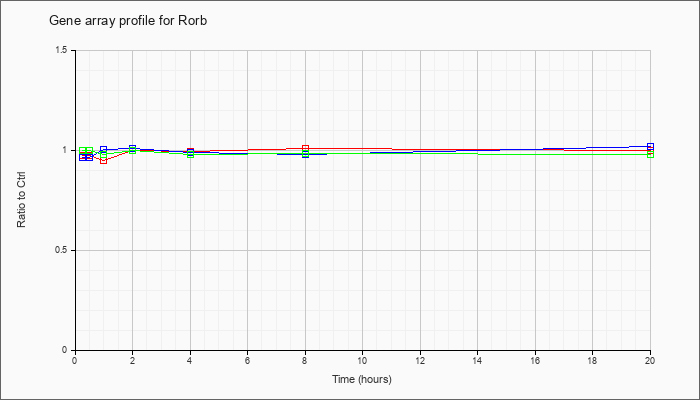Pick the green marker at 4 hours
The height and width of the screenshot is (400, 700).
tap(191, 154)
